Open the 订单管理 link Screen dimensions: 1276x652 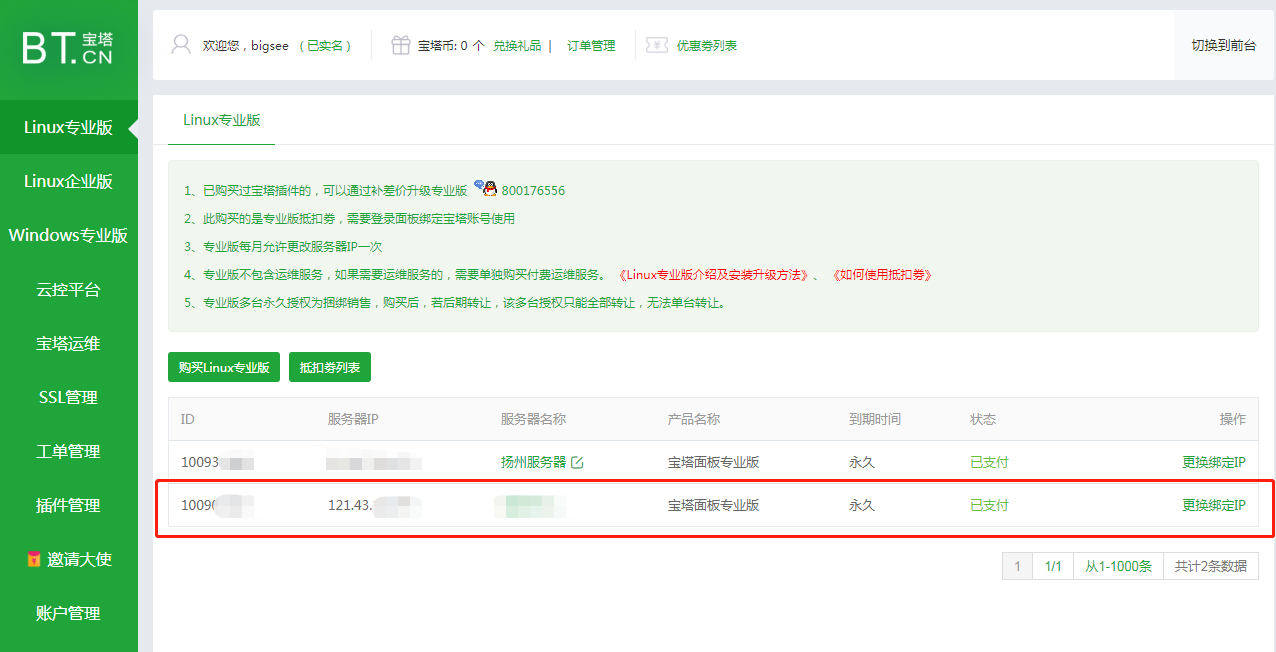click(591, 45)
